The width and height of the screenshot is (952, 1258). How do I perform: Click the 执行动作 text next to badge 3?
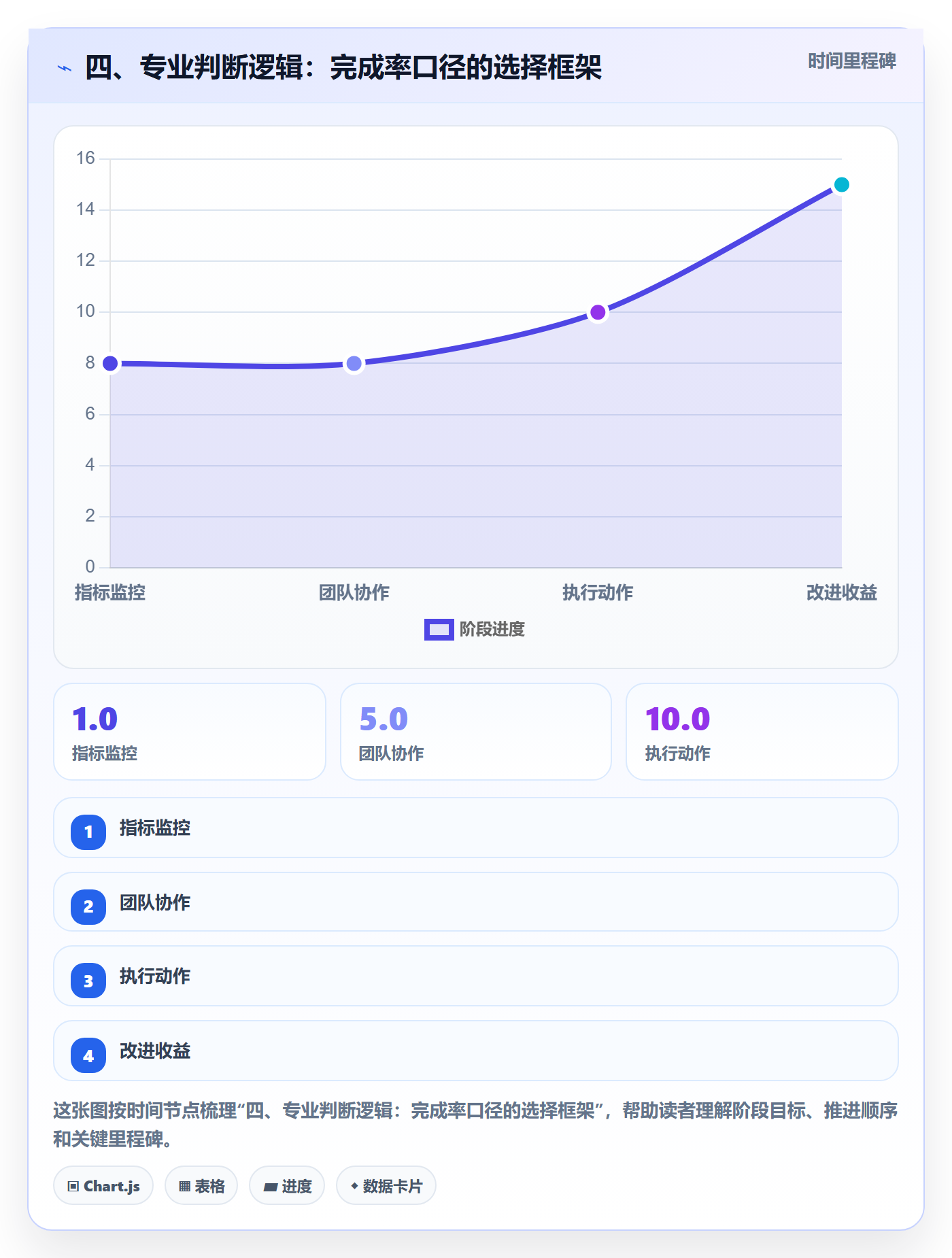coord(155,976)
